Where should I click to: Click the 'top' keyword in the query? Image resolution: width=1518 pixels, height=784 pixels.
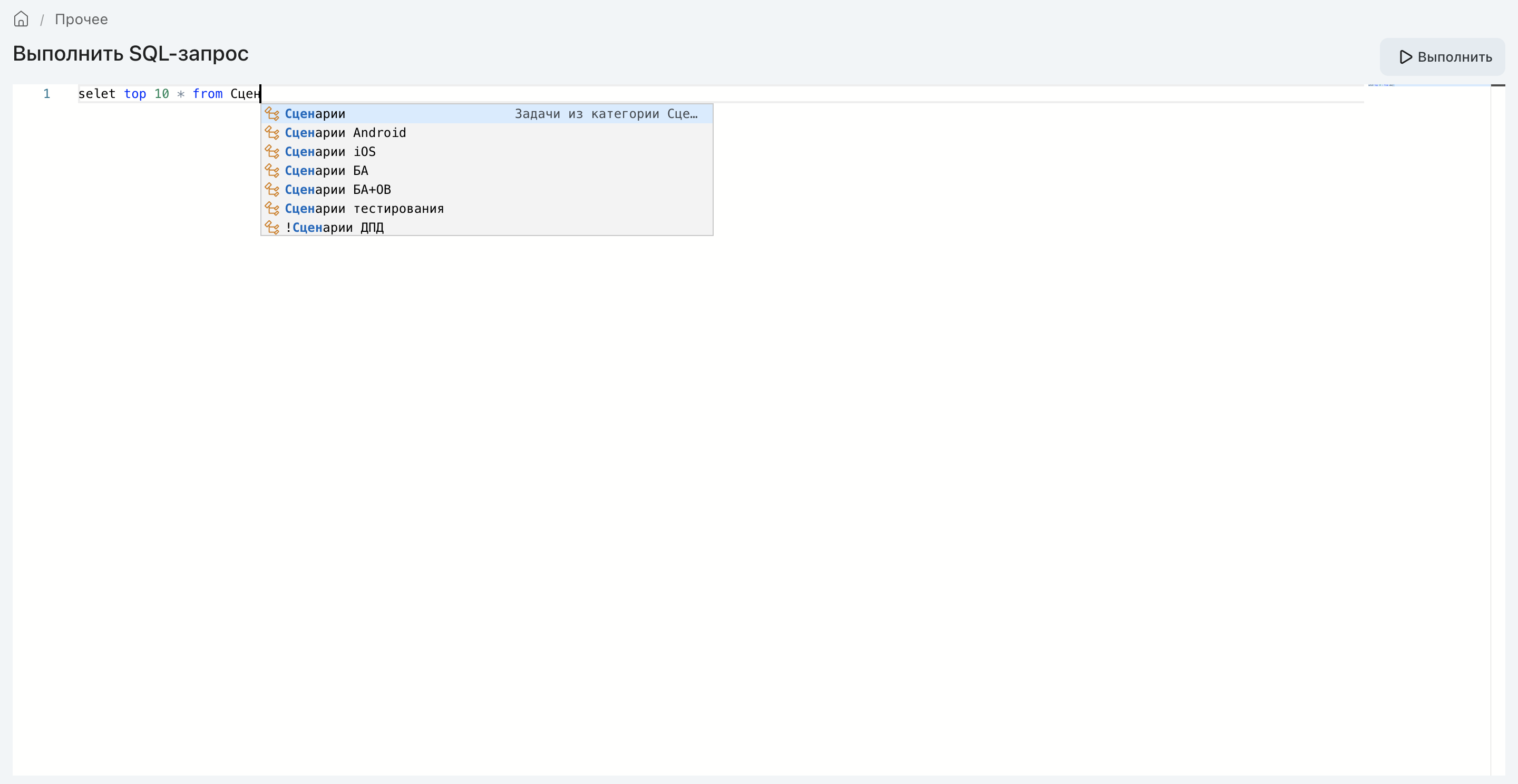[135, 94]
